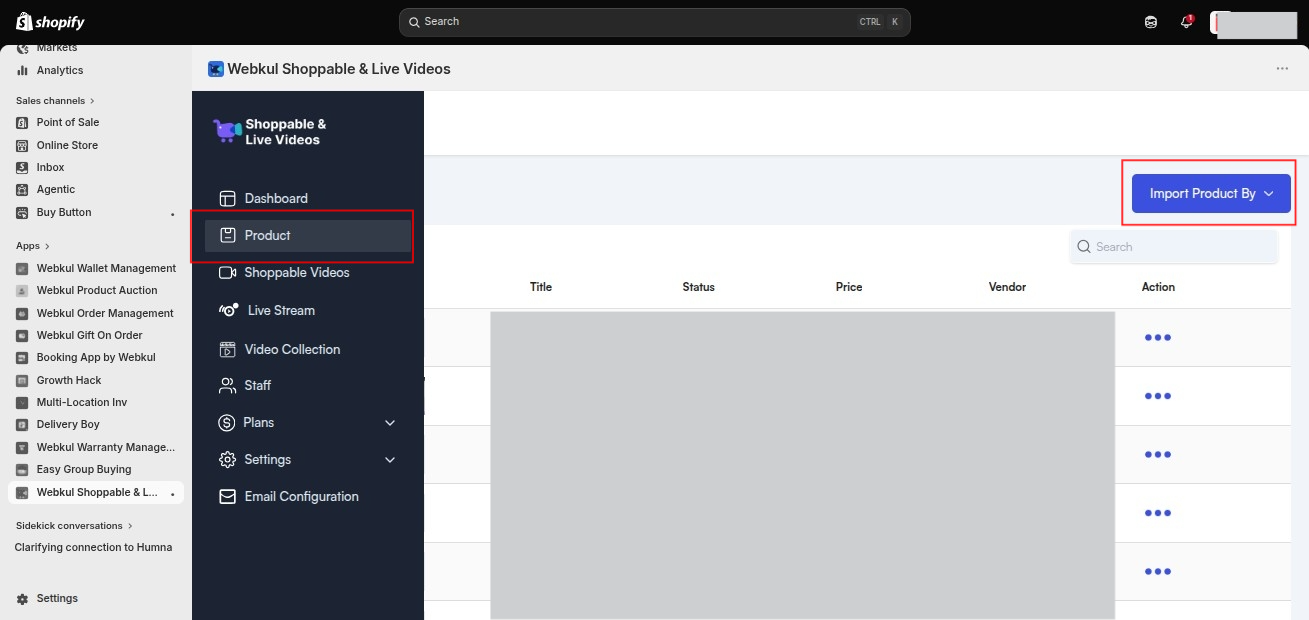This screenshot has width=1309, height=620.
Task: Open action menu for third product row
Action: pos(1157,454)
